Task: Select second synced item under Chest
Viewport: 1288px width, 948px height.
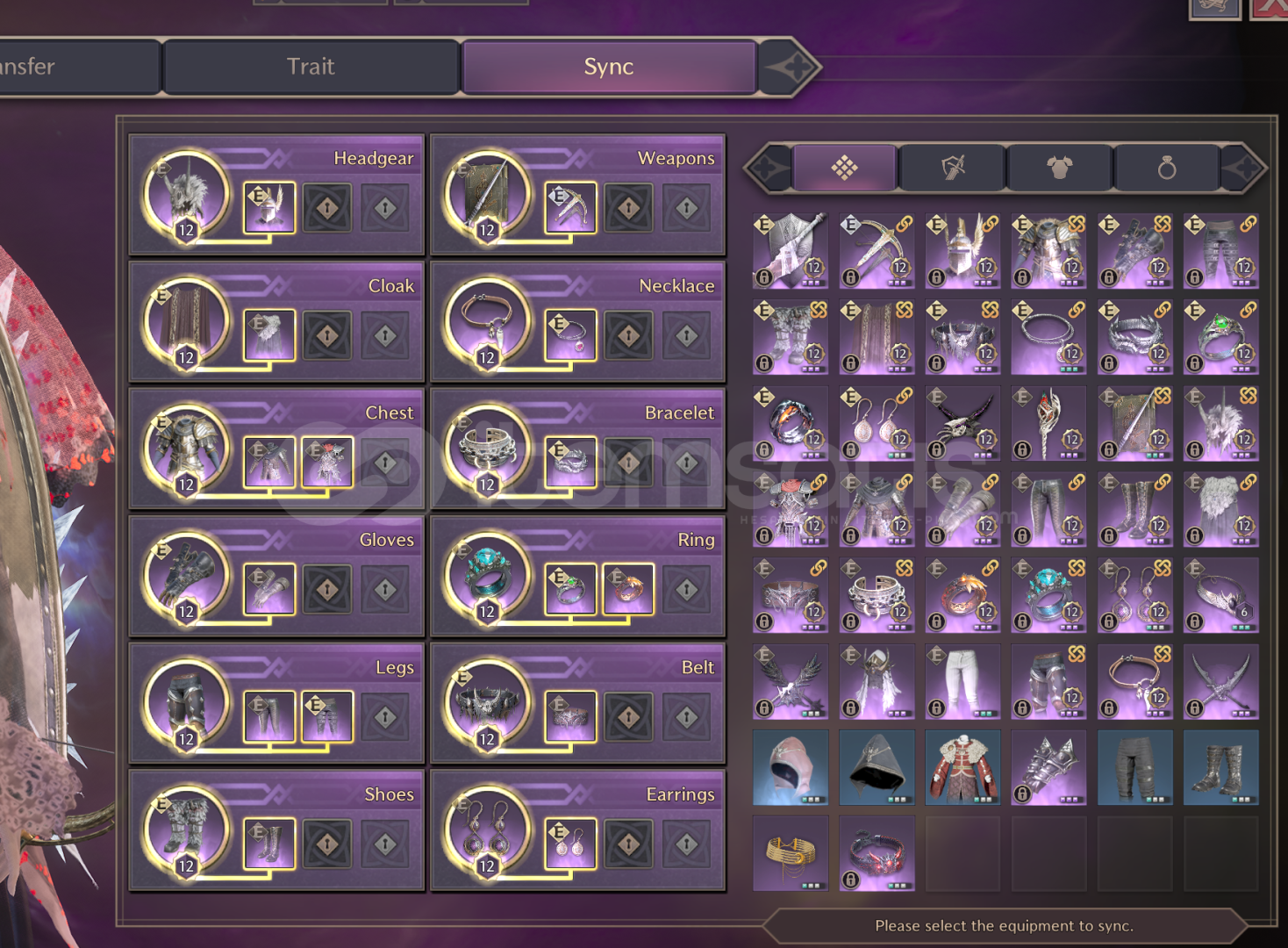Action: pyautogui.click(x=327, y=462)
